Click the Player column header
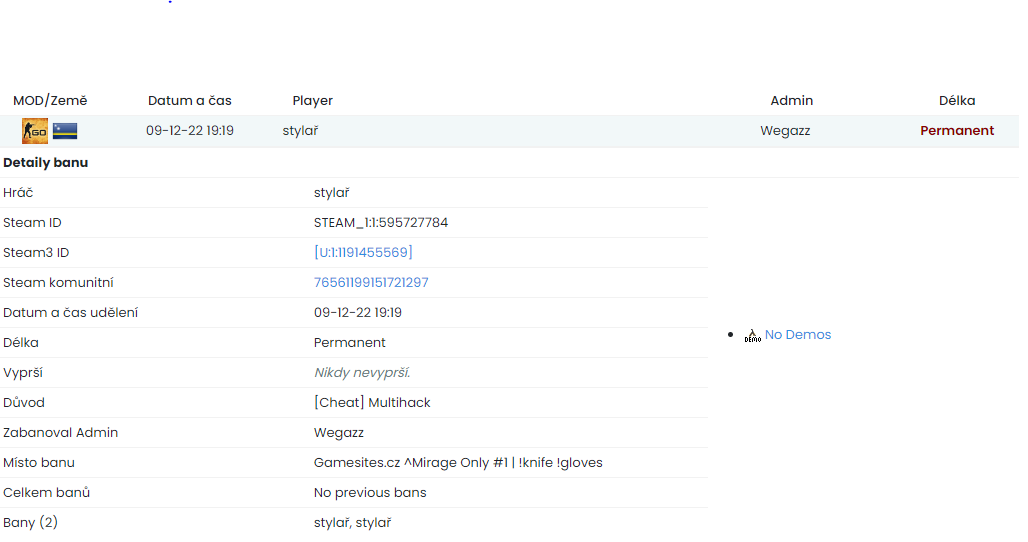The image size is (1028, 542). pyautogui.click(x=312, y=101)
